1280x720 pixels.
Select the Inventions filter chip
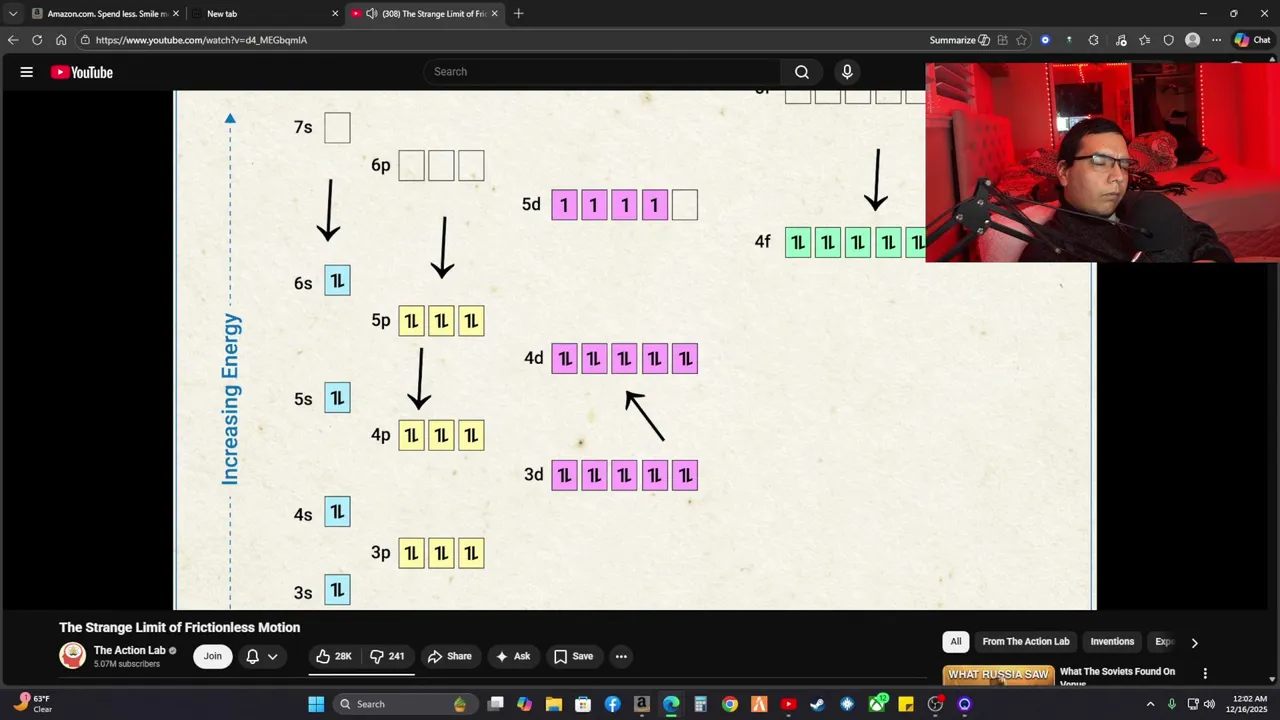click(x=1112, y=642)
